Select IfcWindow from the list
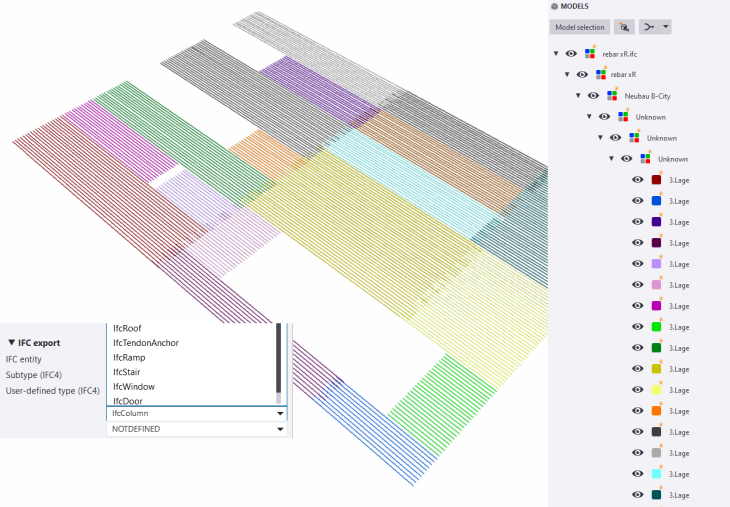This screenshot has width=730, height=507. coord(133,387)
